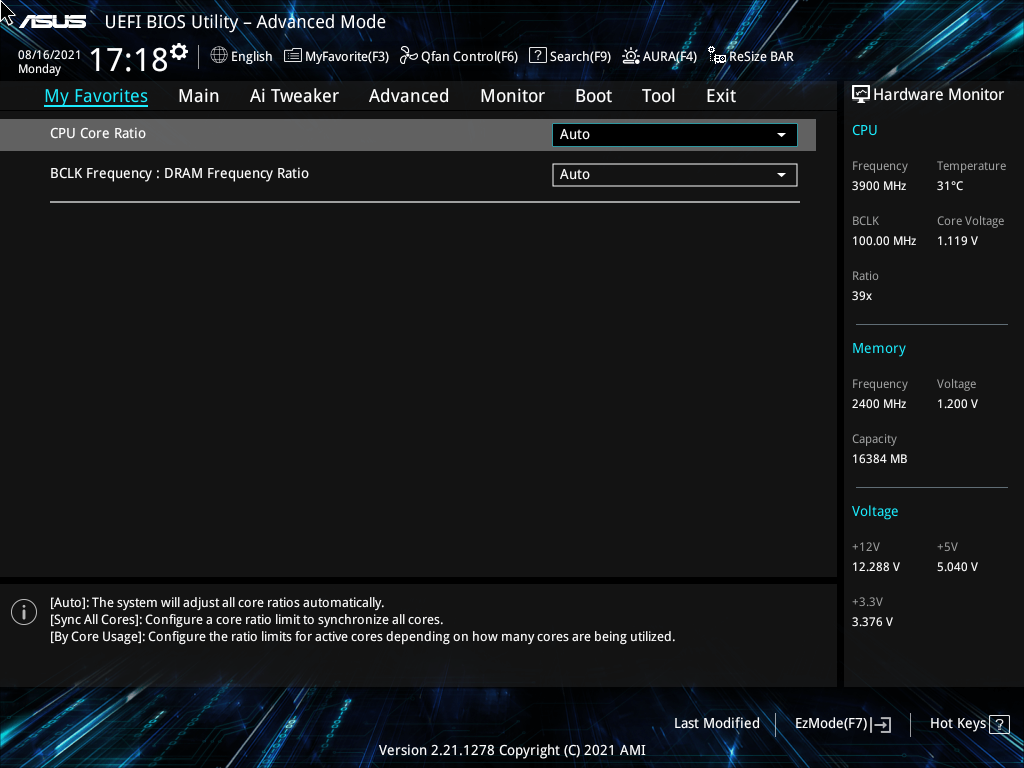This screenshot has height=768, width=1024.
Task: Switch to EzMode(F7) label
Action: (x=831, y=724)
